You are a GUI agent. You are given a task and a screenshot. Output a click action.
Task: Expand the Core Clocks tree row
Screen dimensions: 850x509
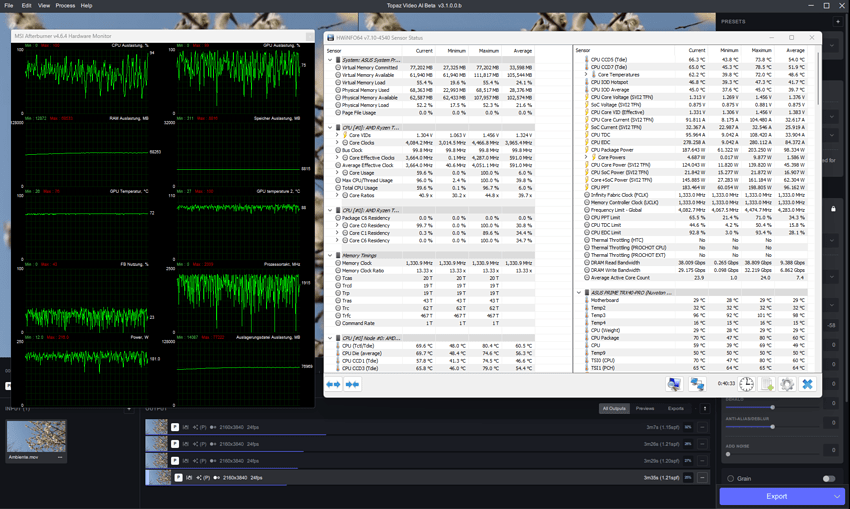pos(337,143)
